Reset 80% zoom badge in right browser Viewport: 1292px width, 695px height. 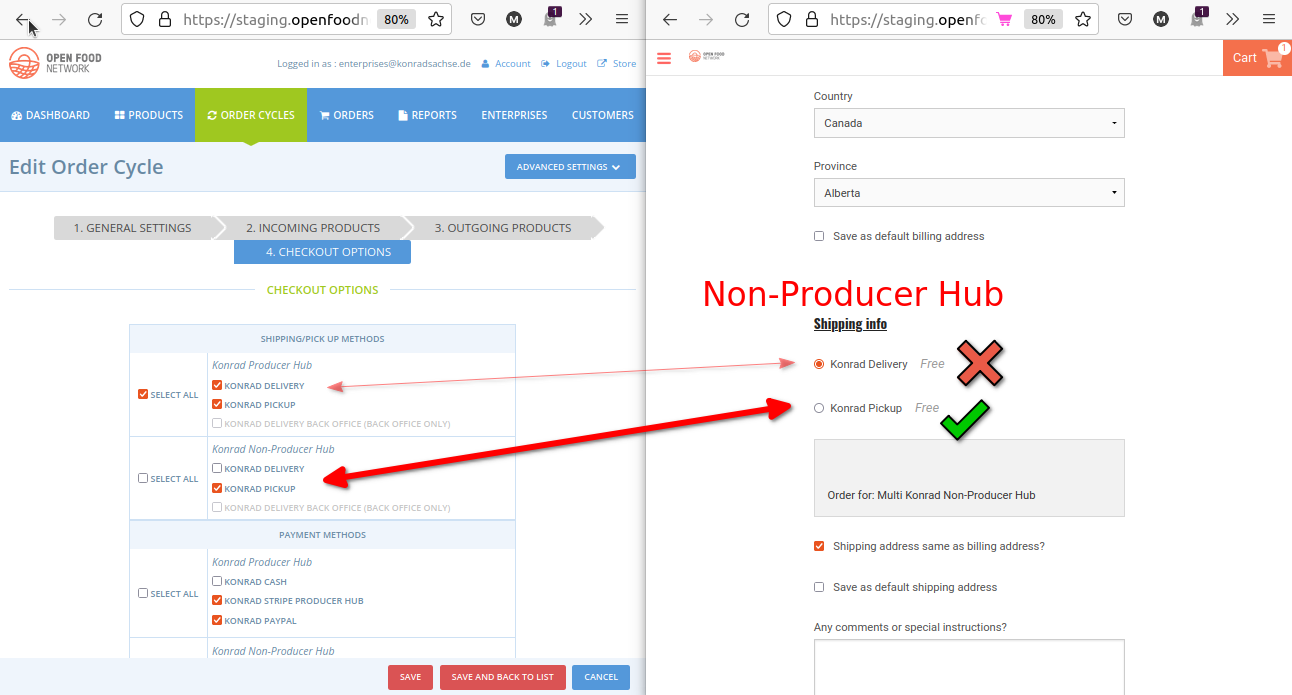1043,19
